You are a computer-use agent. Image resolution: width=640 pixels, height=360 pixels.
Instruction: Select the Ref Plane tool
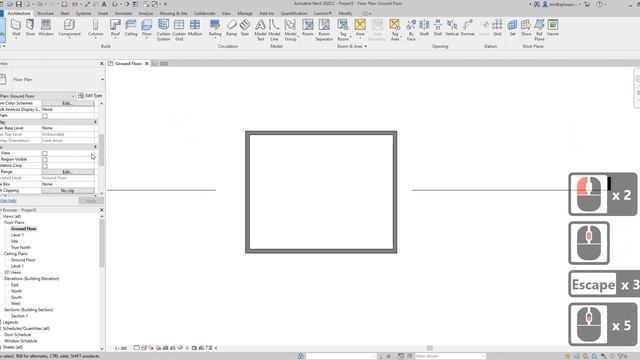539,30
